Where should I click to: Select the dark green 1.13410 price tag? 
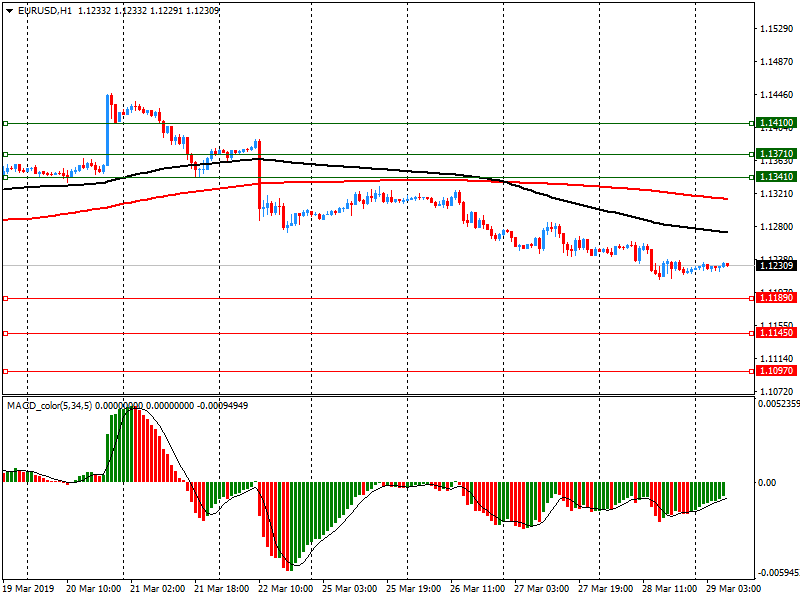tap(776, 176)
